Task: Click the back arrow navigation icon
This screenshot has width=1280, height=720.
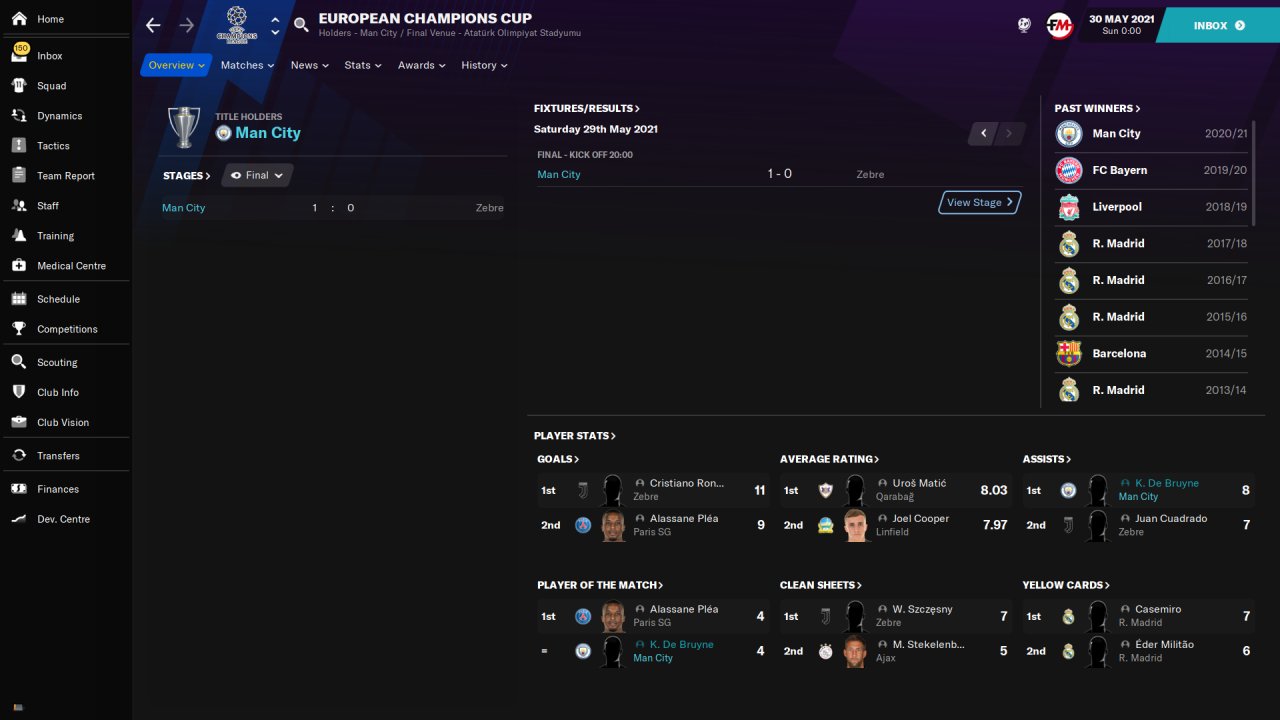Action: pos(153,25)
